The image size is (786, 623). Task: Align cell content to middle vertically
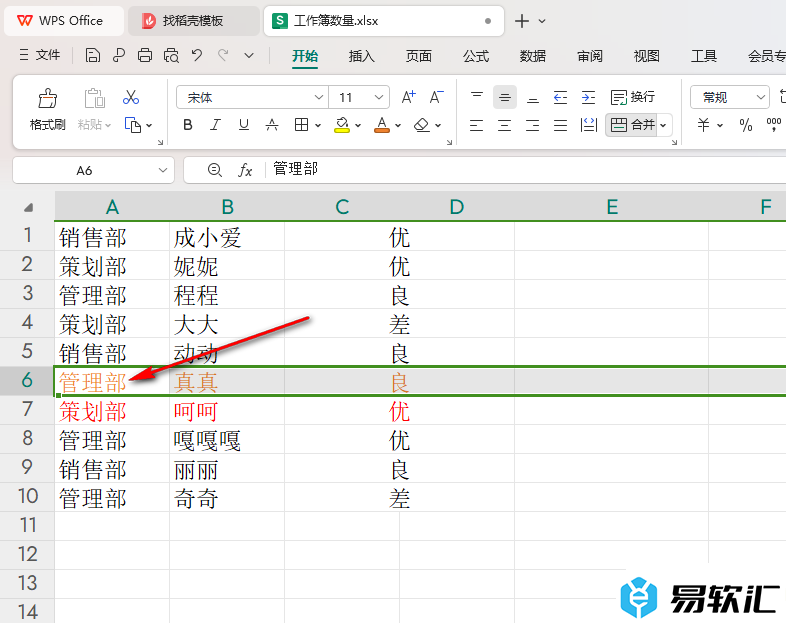[x=505, y=97]
